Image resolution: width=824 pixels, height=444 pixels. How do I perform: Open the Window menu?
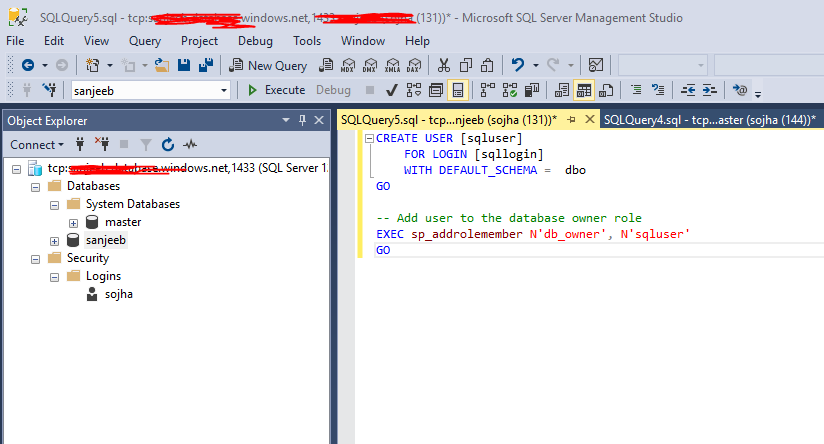363,40
